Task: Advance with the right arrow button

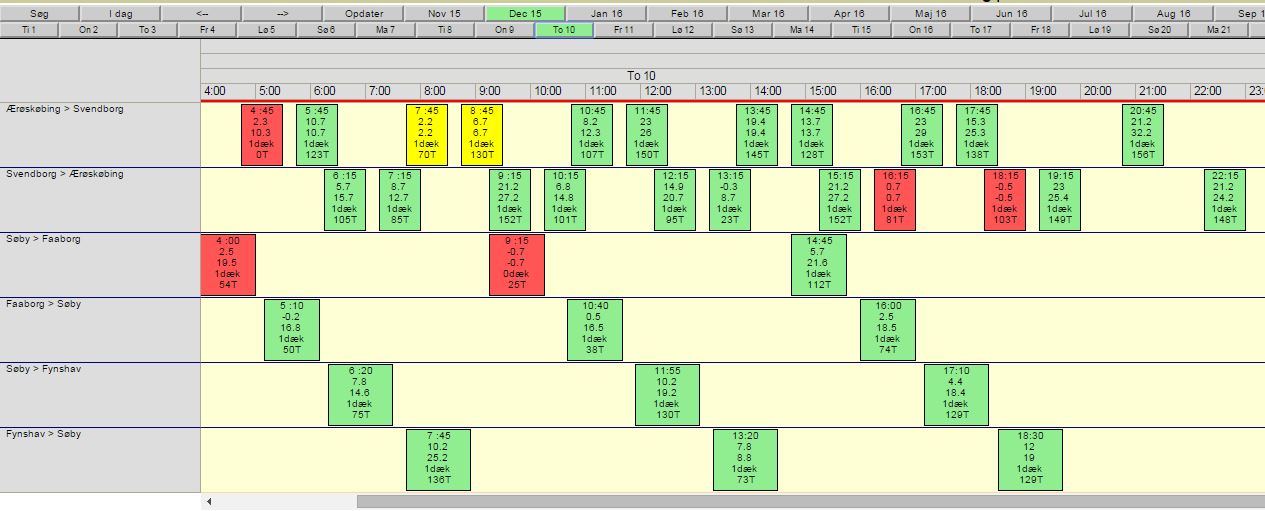Action: [283, 13]
